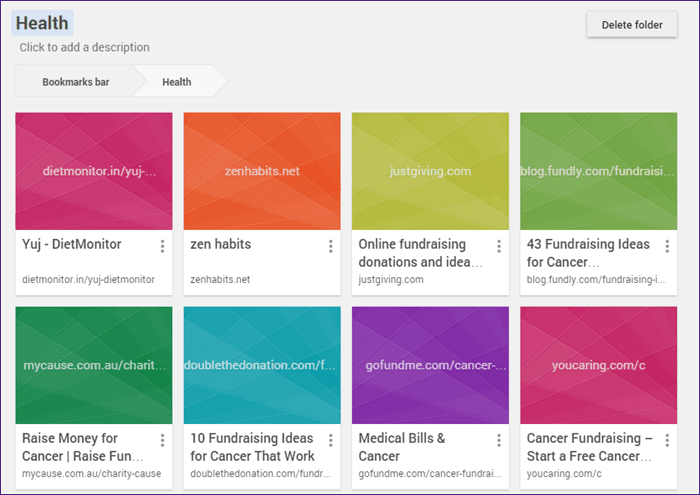Screen dimensions: 700x495
Task: Click the blog.fundly.com/fundraising-i... URL text
Action: pos(596,279)
